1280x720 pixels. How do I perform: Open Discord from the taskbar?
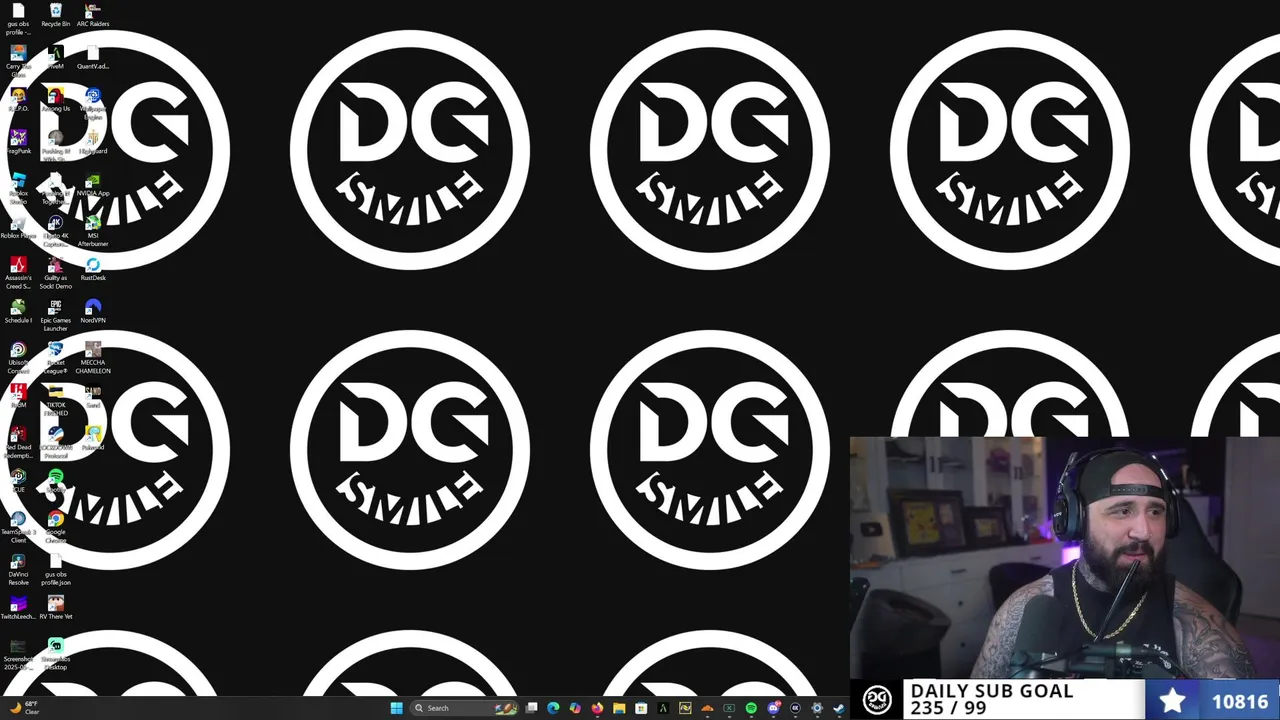coord(773,708)
